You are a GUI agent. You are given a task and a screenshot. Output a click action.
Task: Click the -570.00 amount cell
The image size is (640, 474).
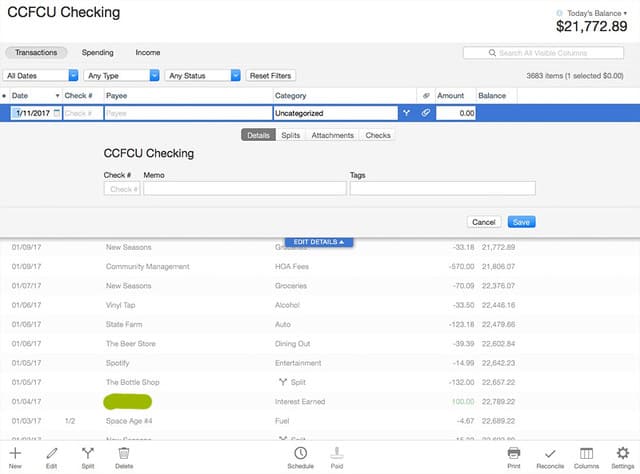[x=461, y=267]
